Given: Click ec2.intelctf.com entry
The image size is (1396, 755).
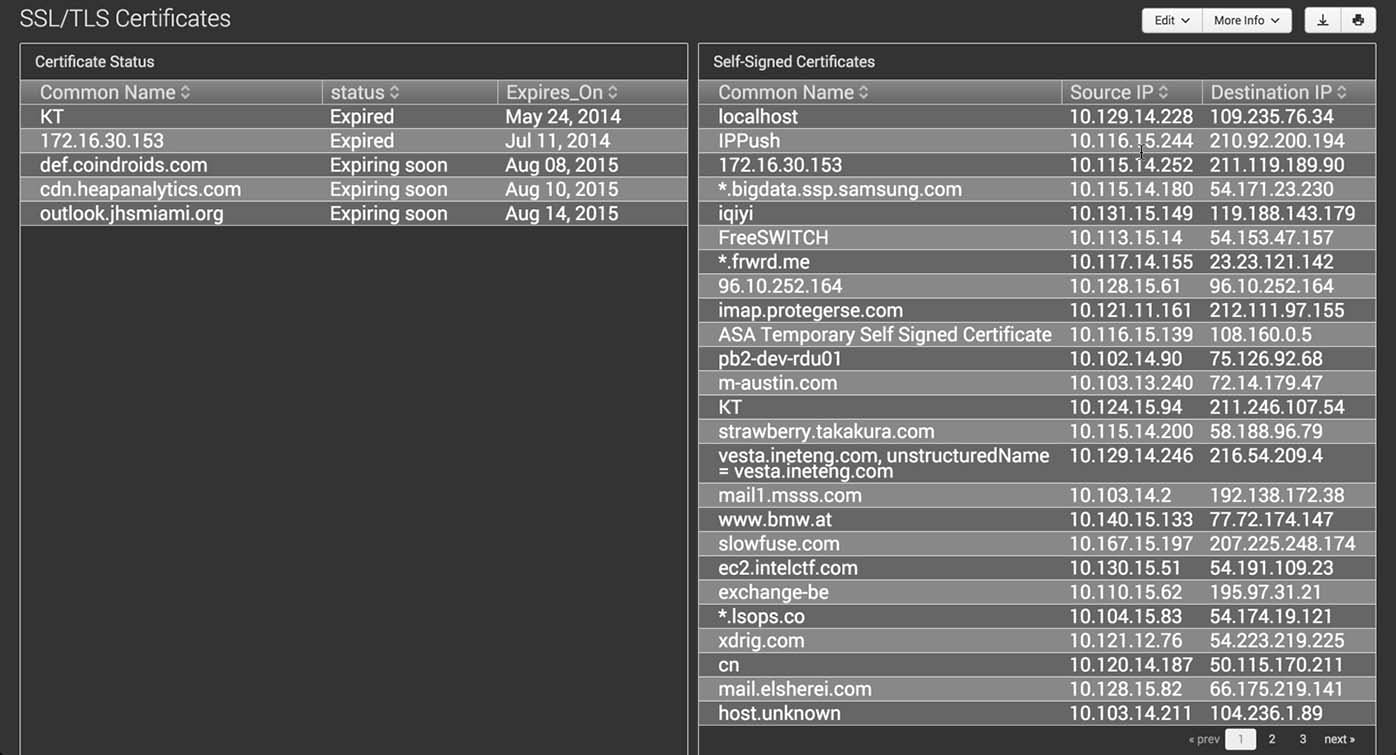Looking at the screenshot, I should [788, 568].
